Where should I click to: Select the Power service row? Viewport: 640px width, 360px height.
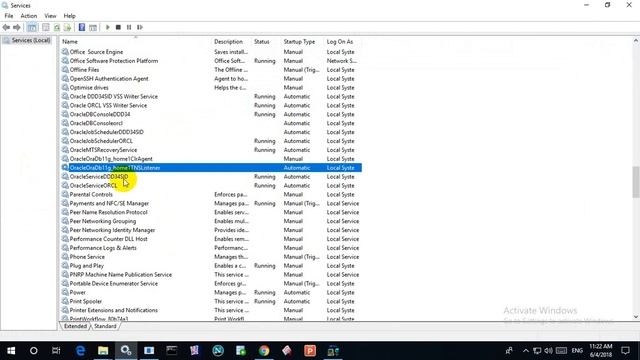pyautogui.click(x=211, y=293)
